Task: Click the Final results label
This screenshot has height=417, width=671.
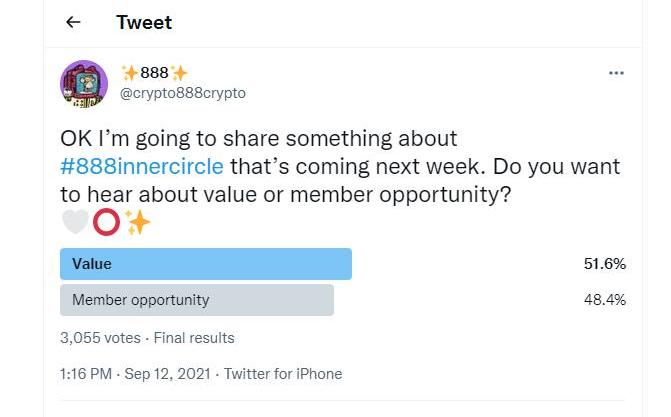Action: 197,338
